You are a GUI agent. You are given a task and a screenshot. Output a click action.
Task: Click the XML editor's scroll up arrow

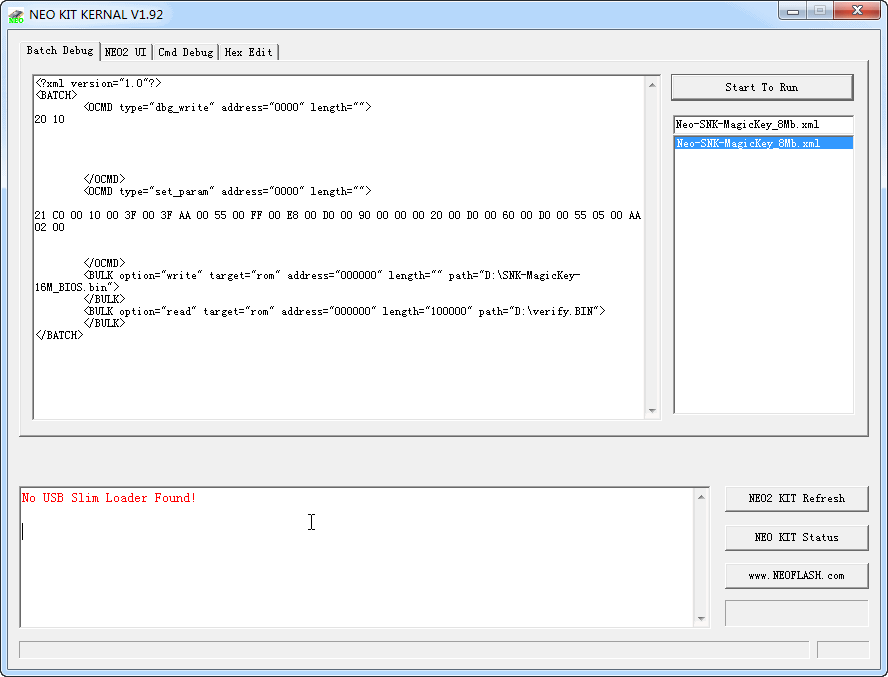click(x=653, y=85)
